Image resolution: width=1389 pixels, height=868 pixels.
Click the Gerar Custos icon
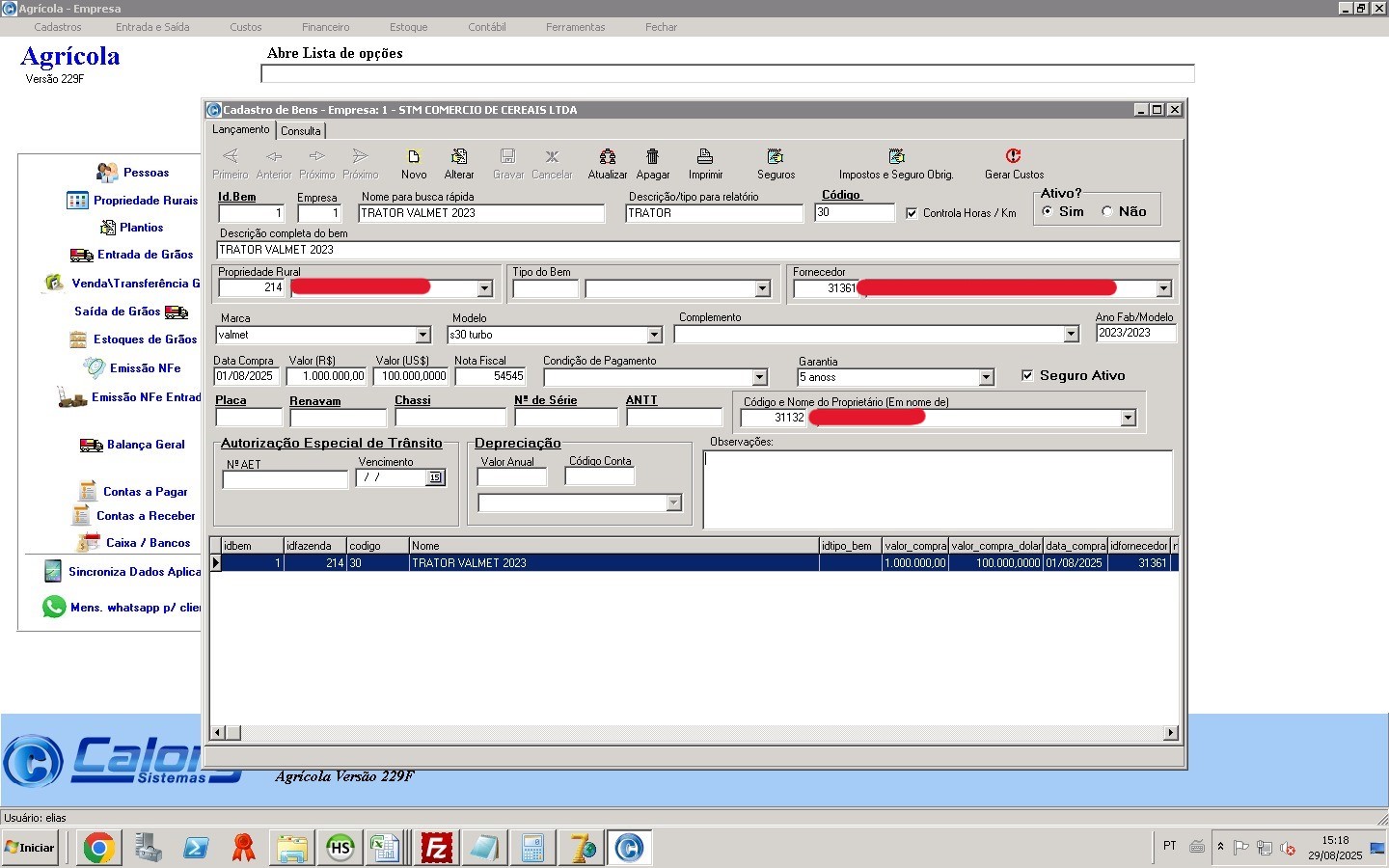tap(1013, 157)
